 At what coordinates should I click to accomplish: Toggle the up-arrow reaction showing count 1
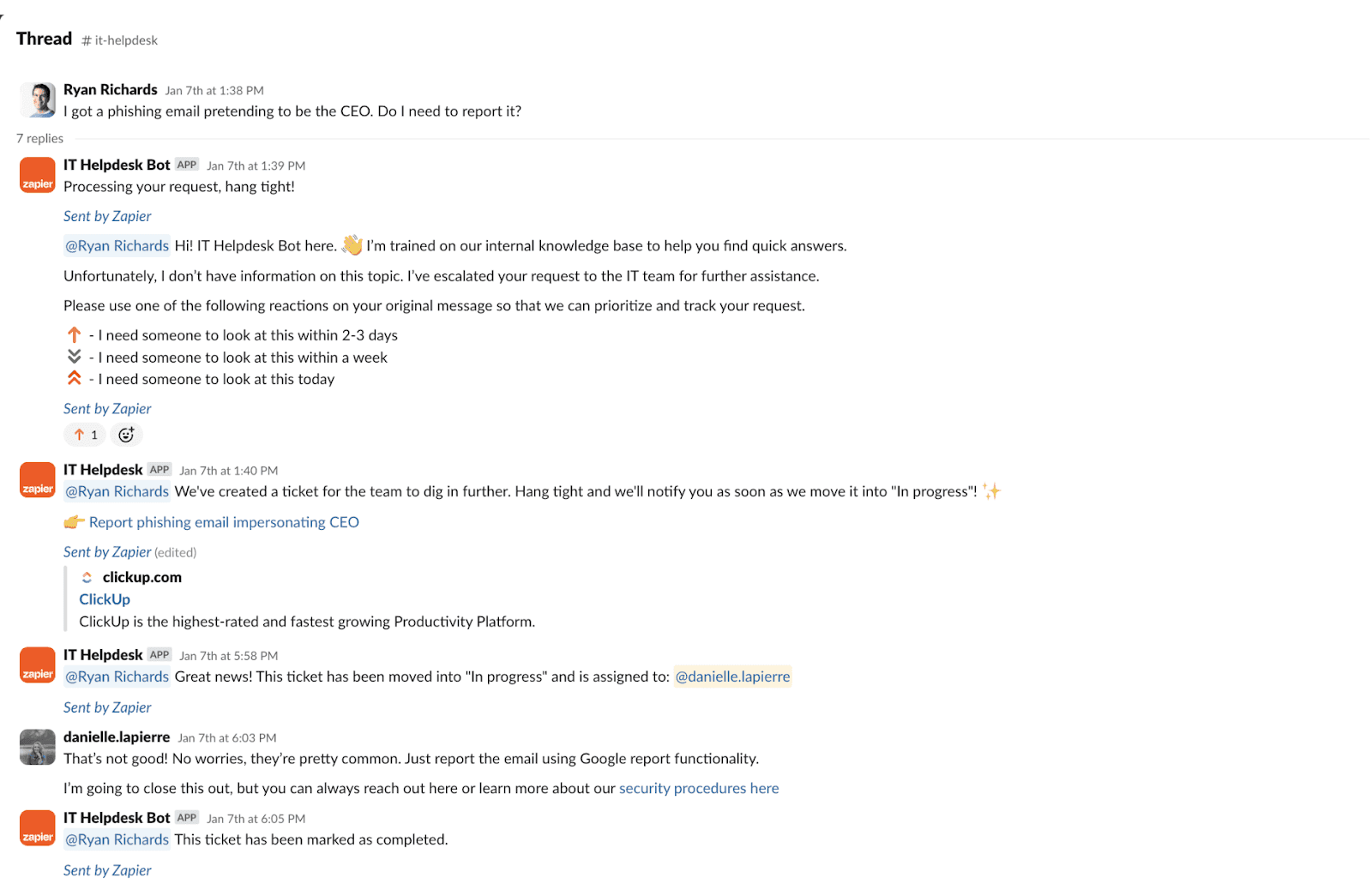(84, 435)
